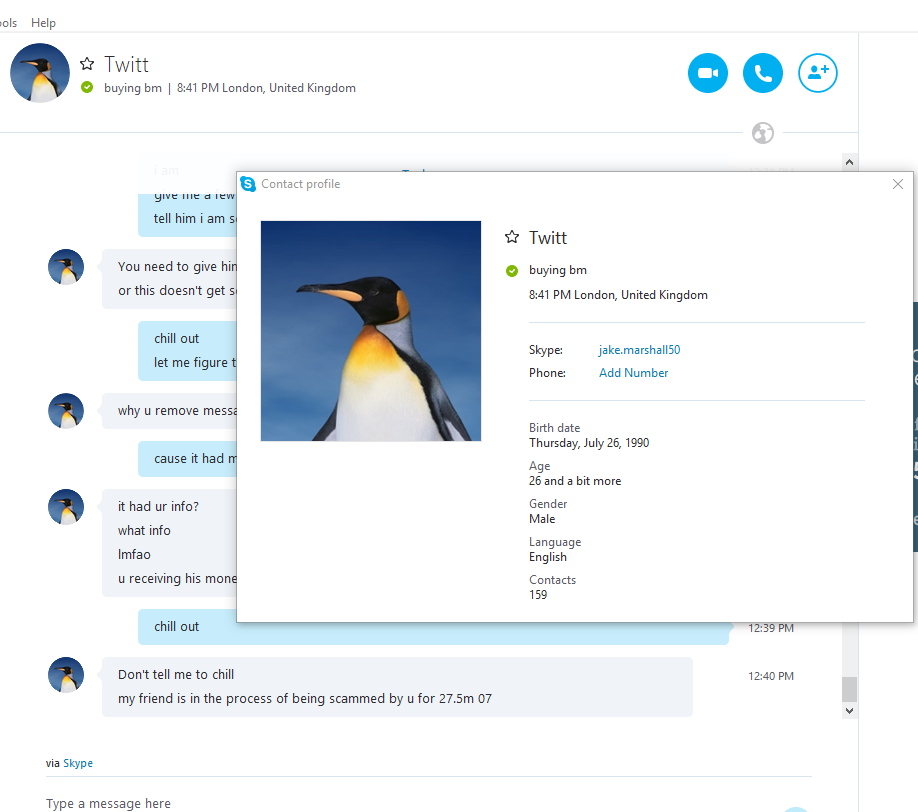Click the Skype link after 'via'

[78, 763]
